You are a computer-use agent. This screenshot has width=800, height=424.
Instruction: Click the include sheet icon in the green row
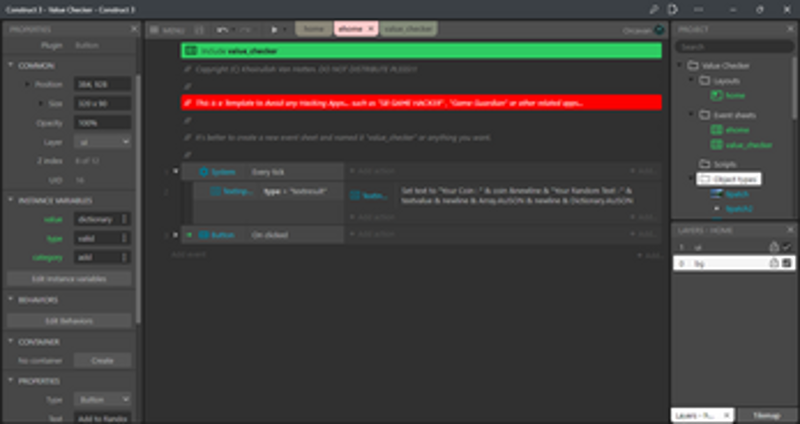(x=191, y=51)
